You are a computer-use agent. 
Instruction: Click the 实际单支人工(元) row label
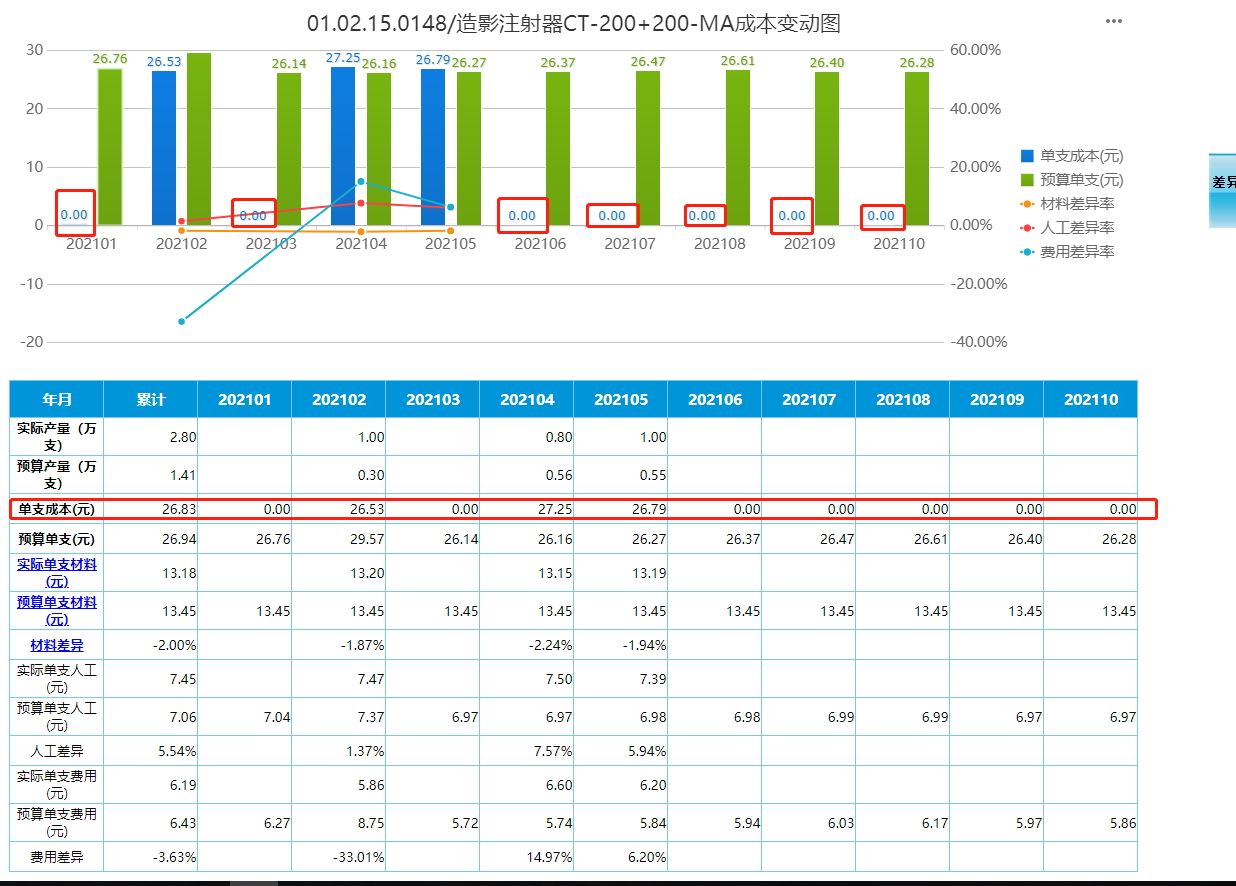pyautogui.click(x=57, y=679)
